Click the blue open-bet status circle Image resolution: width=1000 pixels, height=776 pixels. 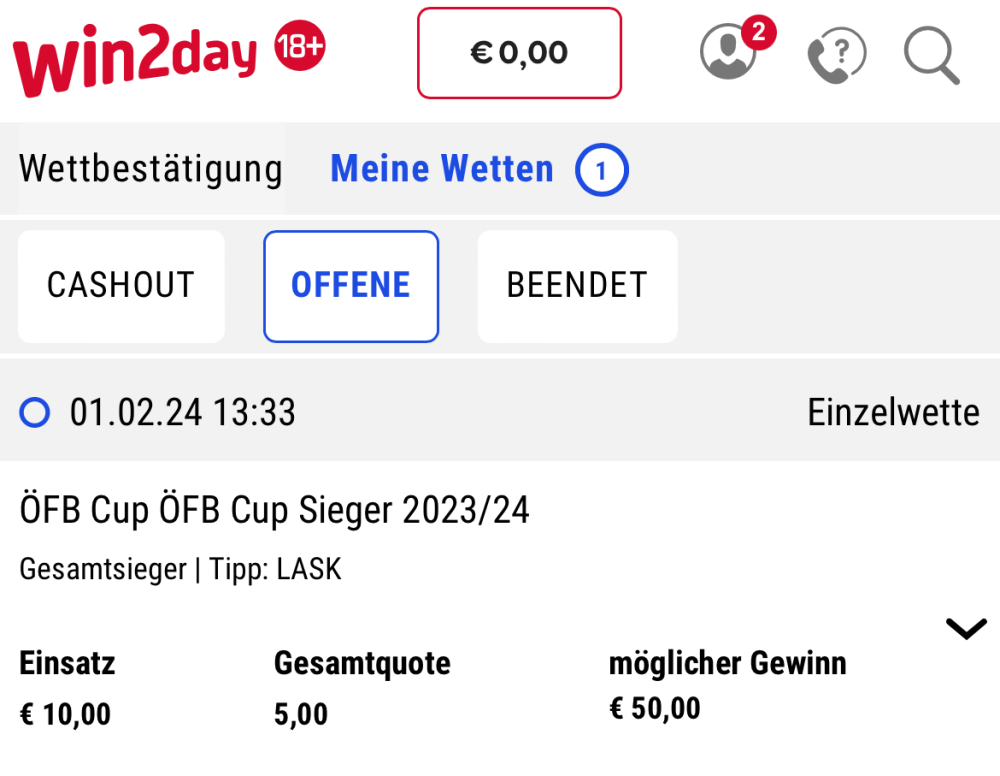[35, 412]
